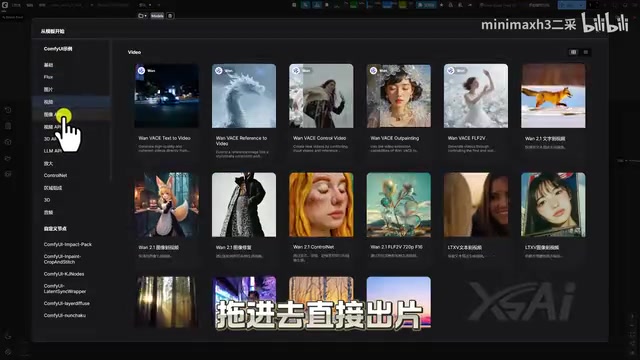Open the plain 3D category
The width and height of the screenshot is (640, 360).
(47, 200)
